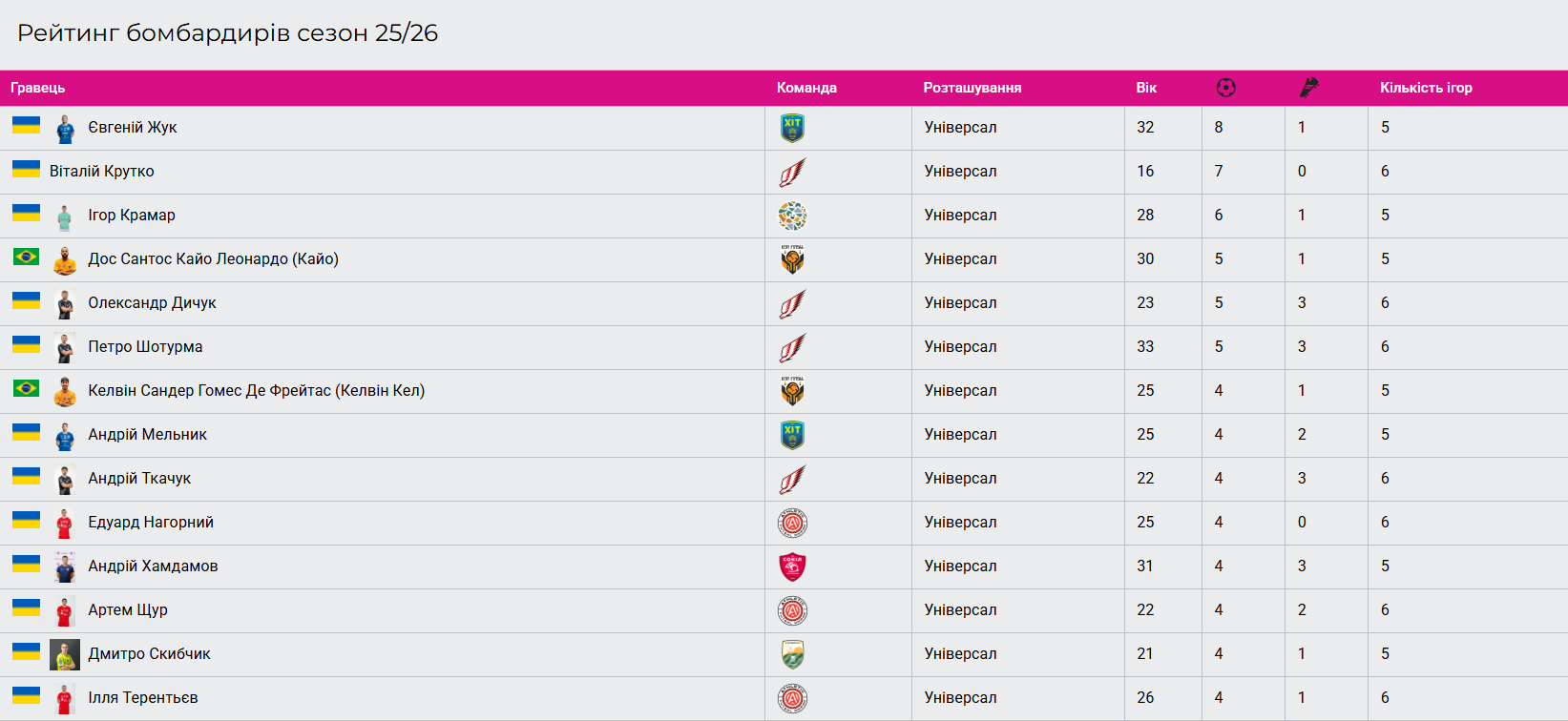This screenshot has width=1568, height=721.
Task: Click the Ukraine flag beside Петро Шотурма
Action: (26, 344)
